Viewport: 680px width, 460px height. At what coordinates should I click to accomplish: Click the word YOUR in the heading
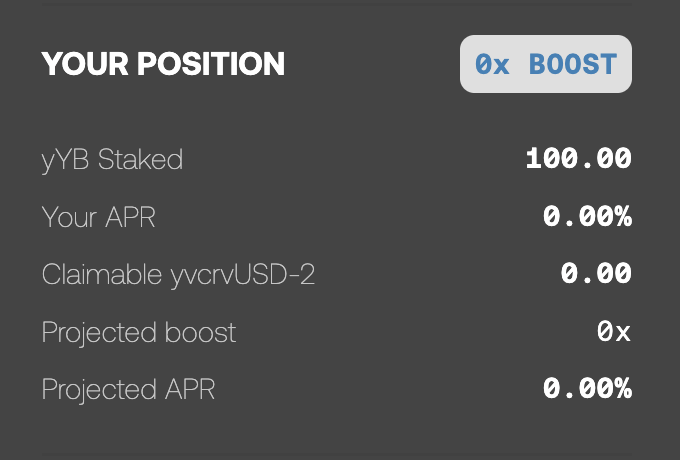coord(82,64)
